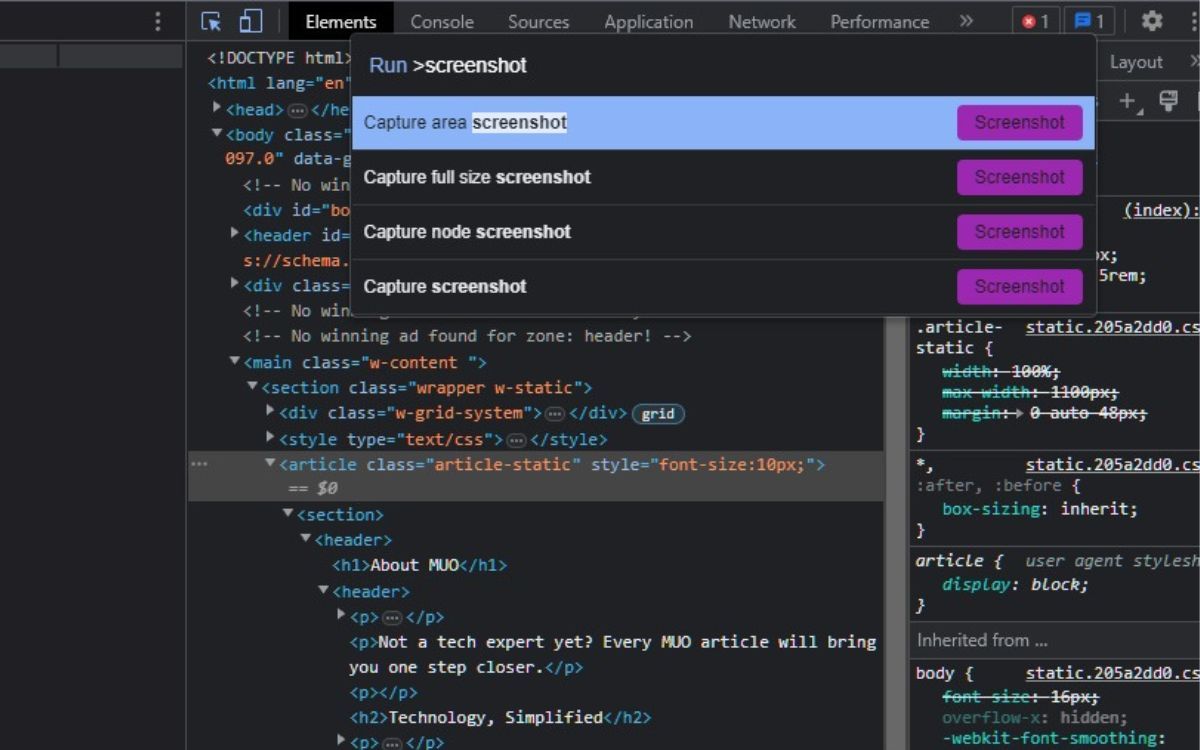1200x750 pixels.
Task: Open the static.205a2dd0 stylesheet link for .article-static
Action: [x=1111, y=328]
